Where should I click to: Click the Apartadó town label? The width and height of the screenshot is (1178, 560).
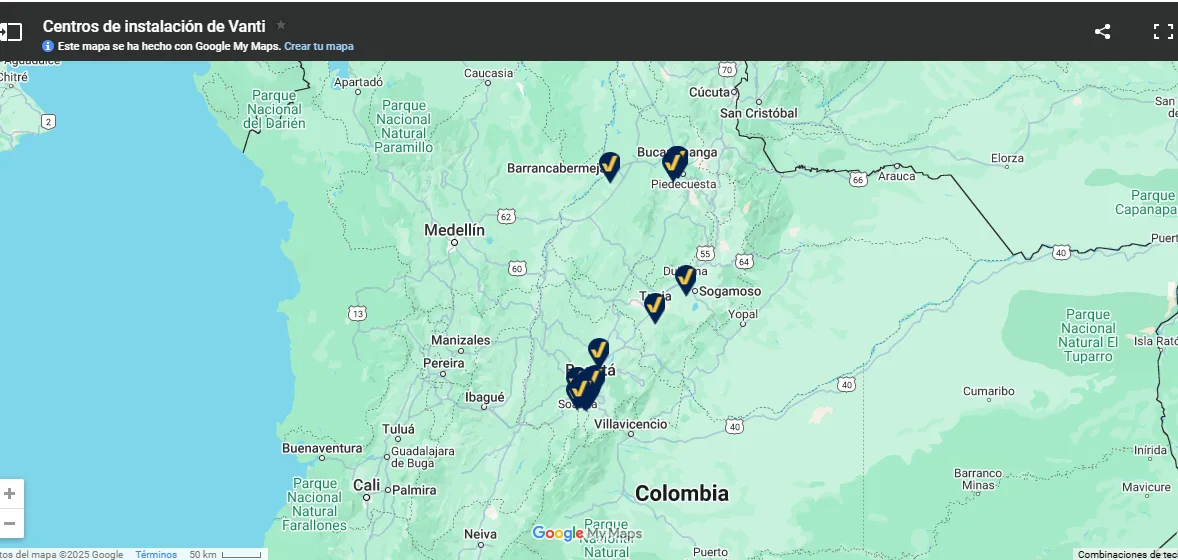coord(358,82)
